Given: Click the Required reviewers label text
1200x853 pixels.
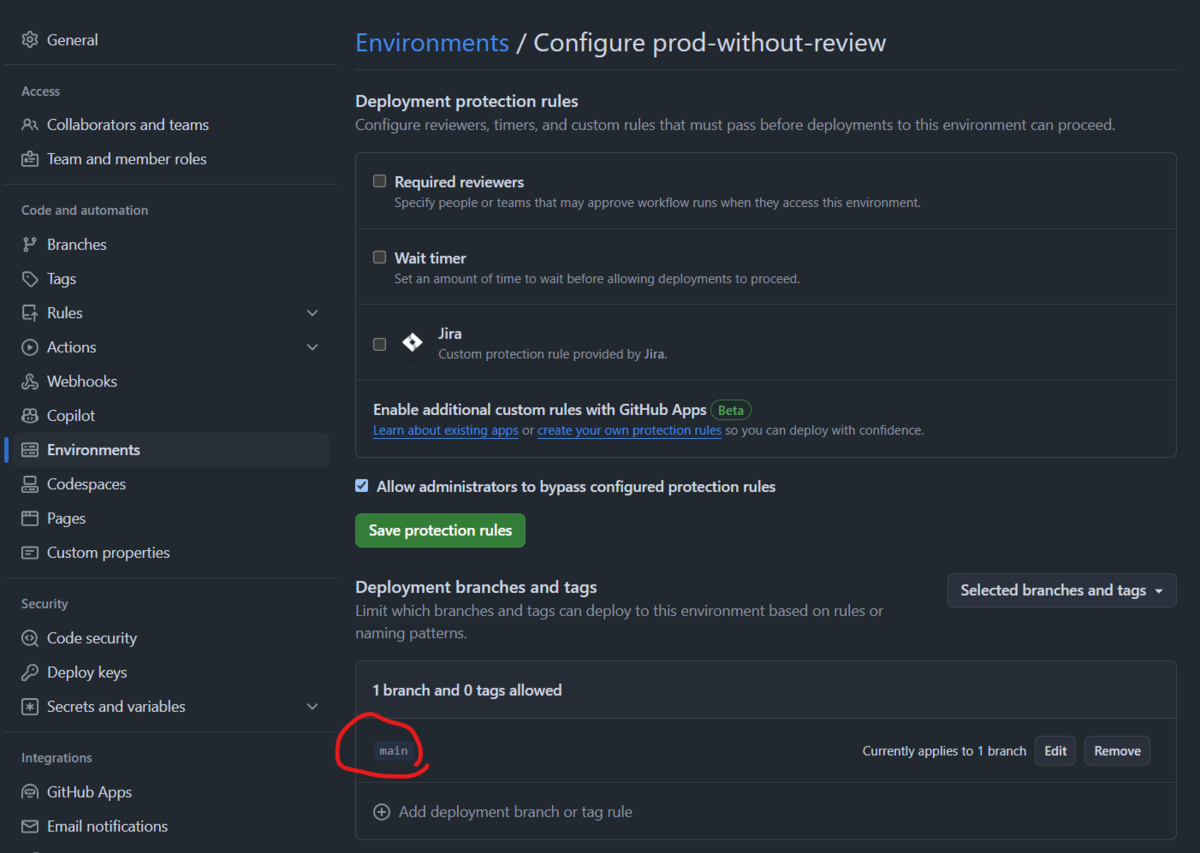Looking at the screenshot, I should [x=459, y=182].
